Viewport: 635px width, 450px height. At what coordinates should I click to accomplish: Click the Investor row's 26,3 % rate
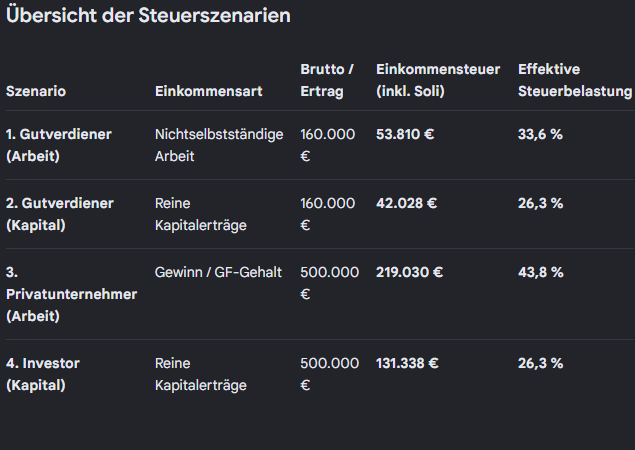click(541, 363)
